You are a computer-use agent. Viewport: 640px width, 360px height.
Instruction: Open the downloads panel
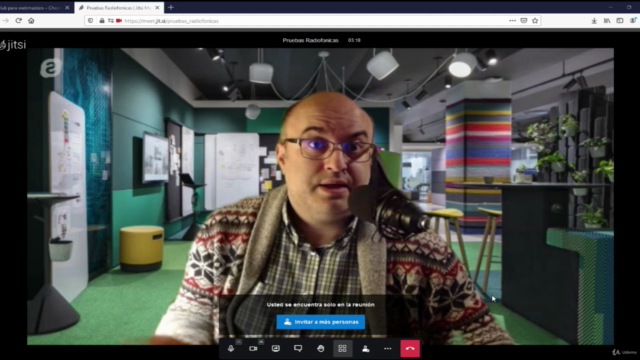point(594,21)
